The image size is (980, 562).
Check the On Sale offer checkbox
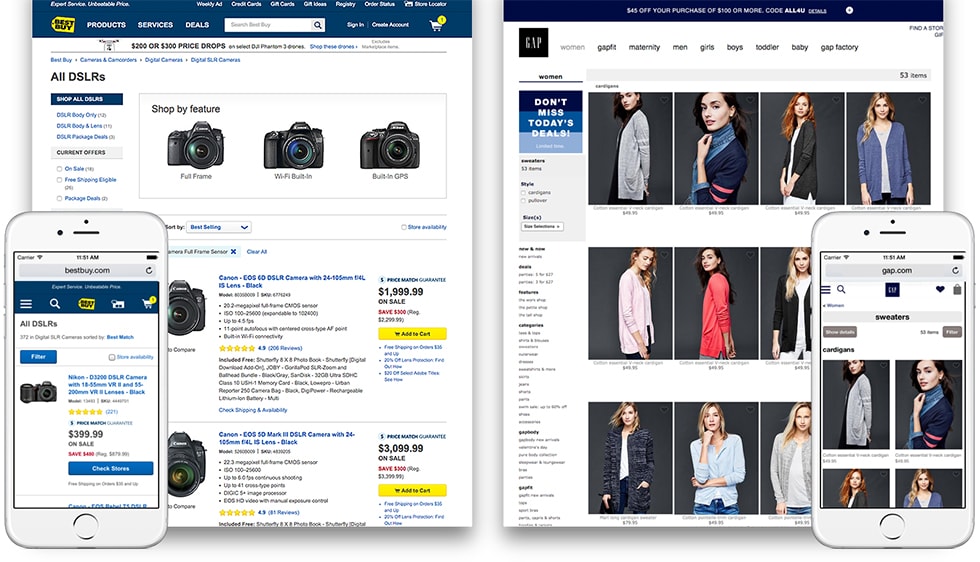click(59, 169)
